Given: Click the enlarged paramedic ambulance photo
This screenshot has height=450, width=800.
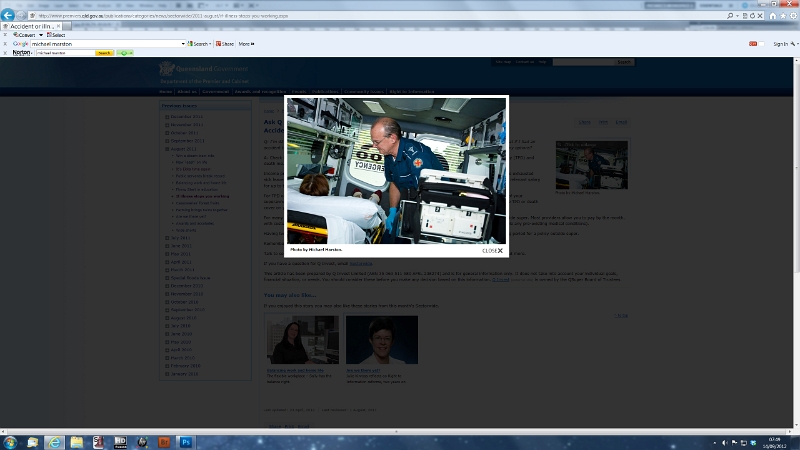Looking at the screenshot, I should pyautogui.click(x=396, y=171).
